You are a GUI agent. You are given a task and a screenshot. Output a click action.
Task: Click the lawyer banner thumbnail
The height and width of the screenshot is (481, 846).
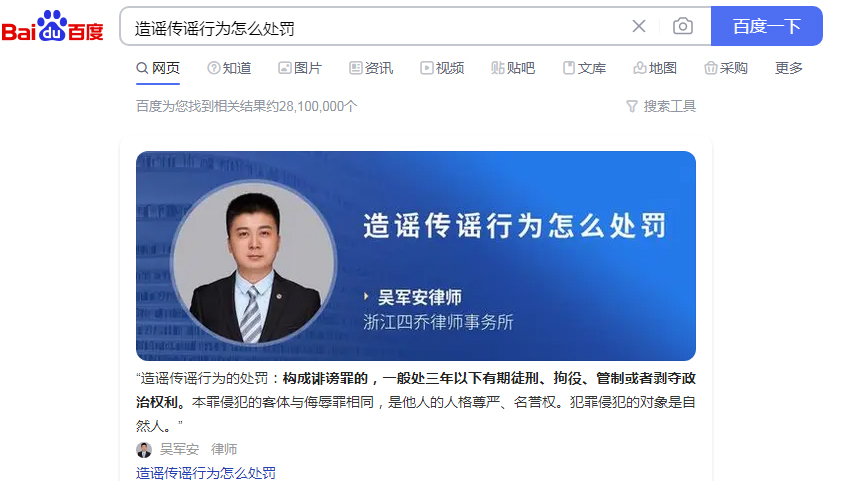click(415, 256)
